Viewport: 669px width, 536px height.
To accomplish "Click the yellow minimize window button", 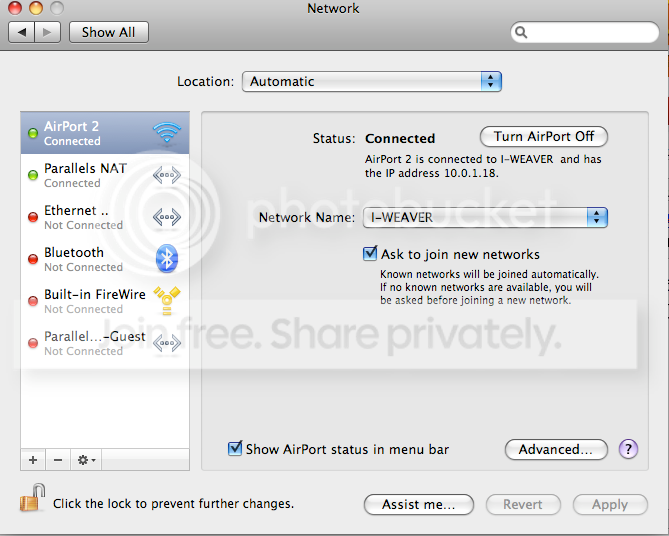I will (36, 8).
